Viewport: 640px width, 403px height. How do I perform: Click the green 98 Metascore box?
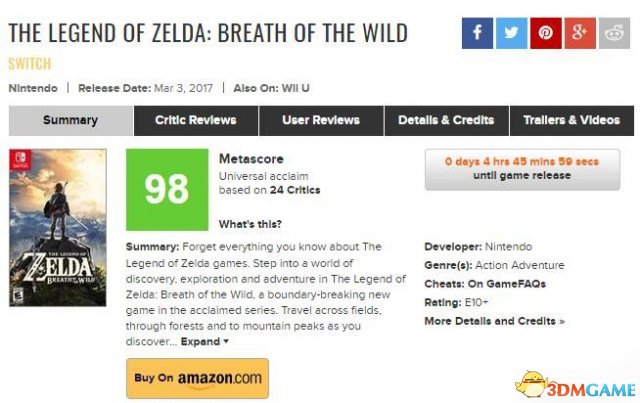click(167, 189)
